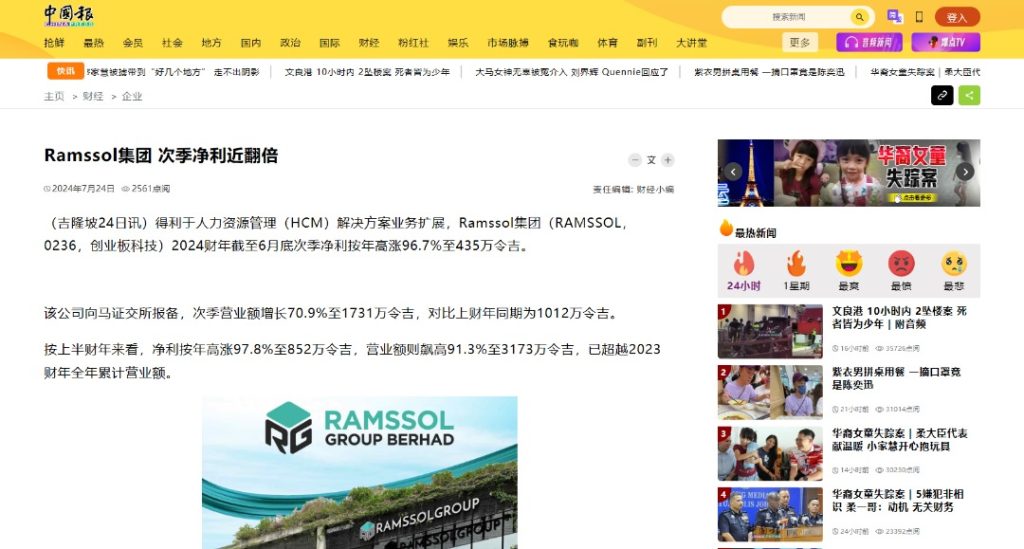Select the crying face 最悲 filter

tap(954, 270)
